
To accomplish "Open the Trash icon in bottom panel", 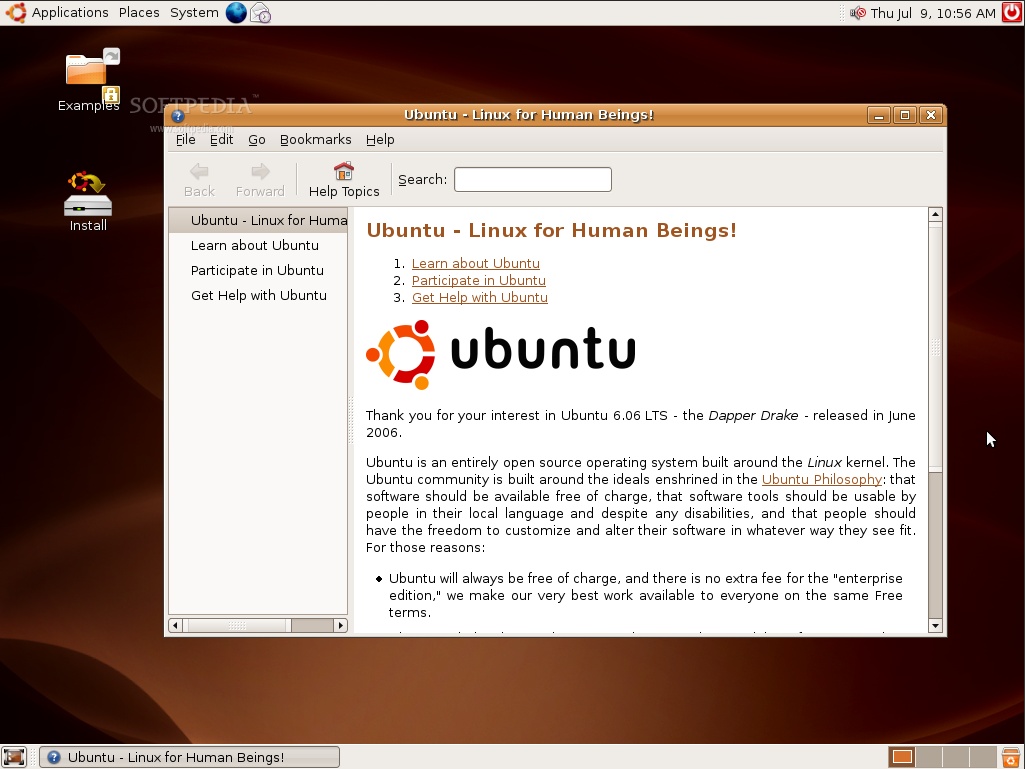I will 1011,757.
